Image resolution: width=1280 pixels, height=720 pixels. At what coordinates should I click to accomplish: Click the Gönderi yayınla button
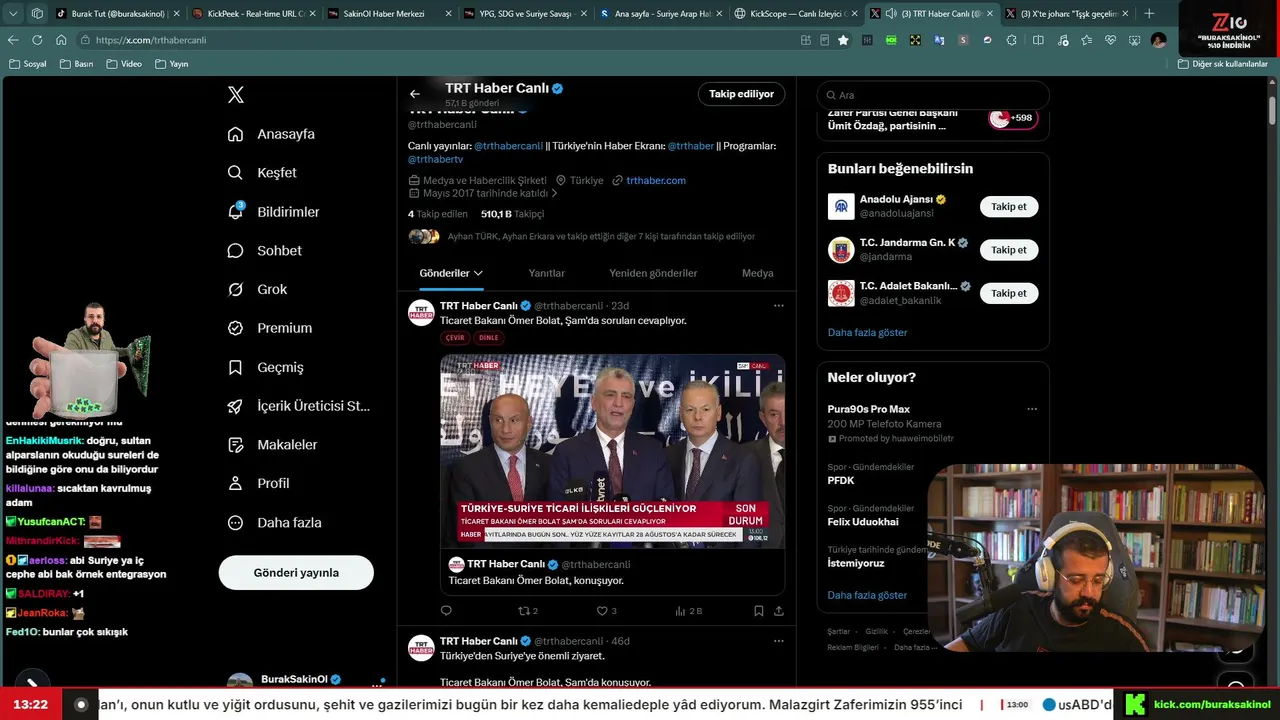(296, 573)
